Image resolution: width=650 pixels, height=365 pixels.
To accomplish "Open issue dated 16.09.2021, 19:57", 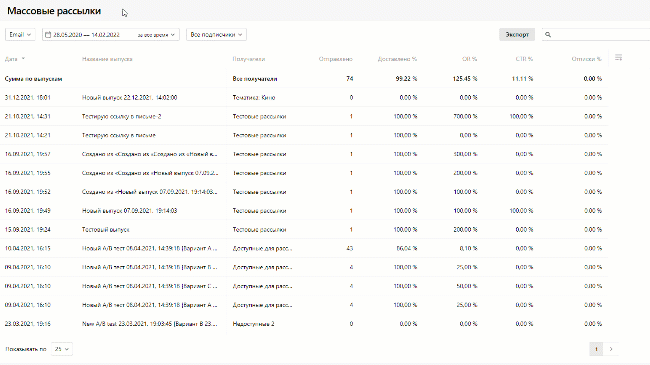I will 150,154.
